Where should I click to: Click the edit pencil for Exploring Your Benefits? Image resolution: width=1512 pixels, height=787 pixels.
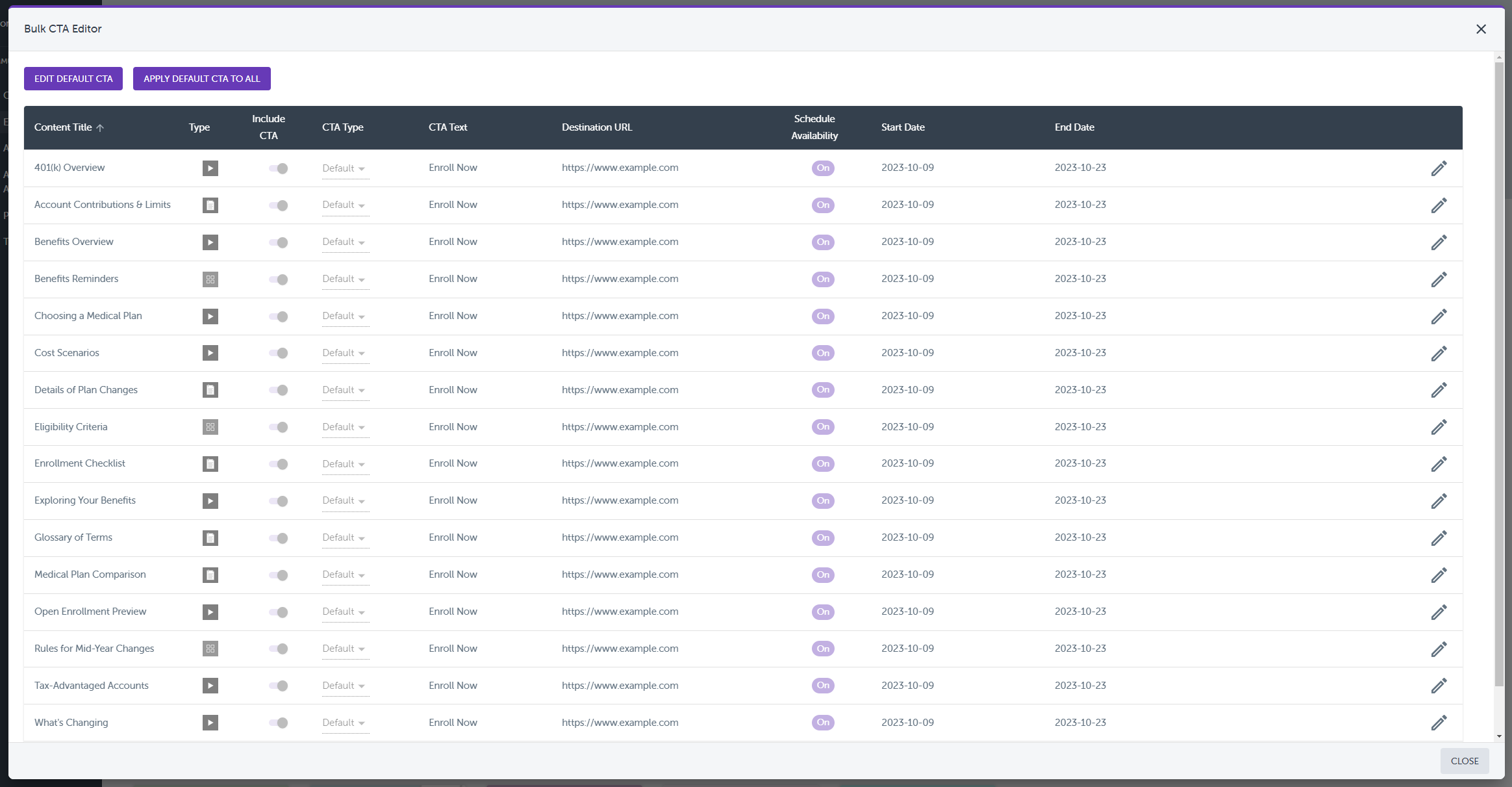(1439, 501)
